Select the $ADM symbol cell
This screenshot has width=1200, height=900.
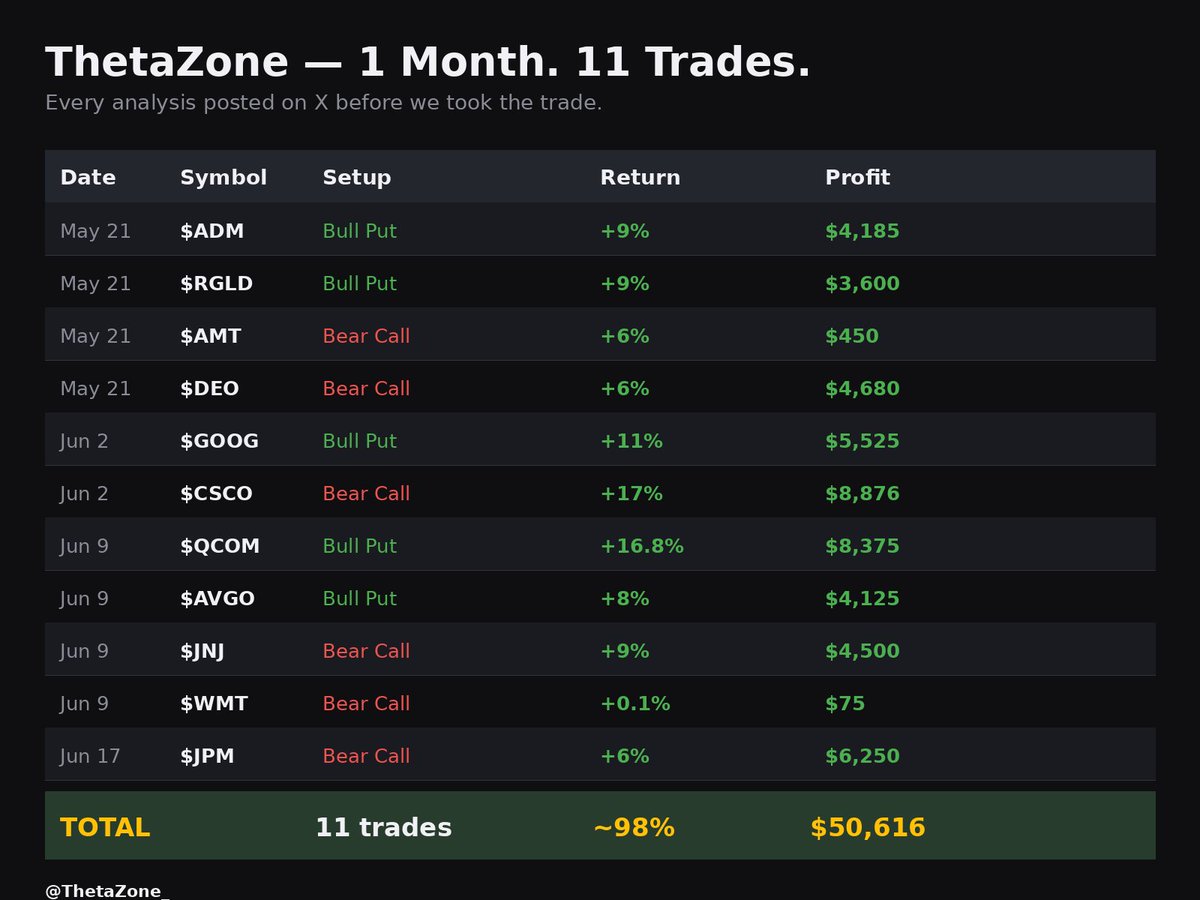coord(212,231)
